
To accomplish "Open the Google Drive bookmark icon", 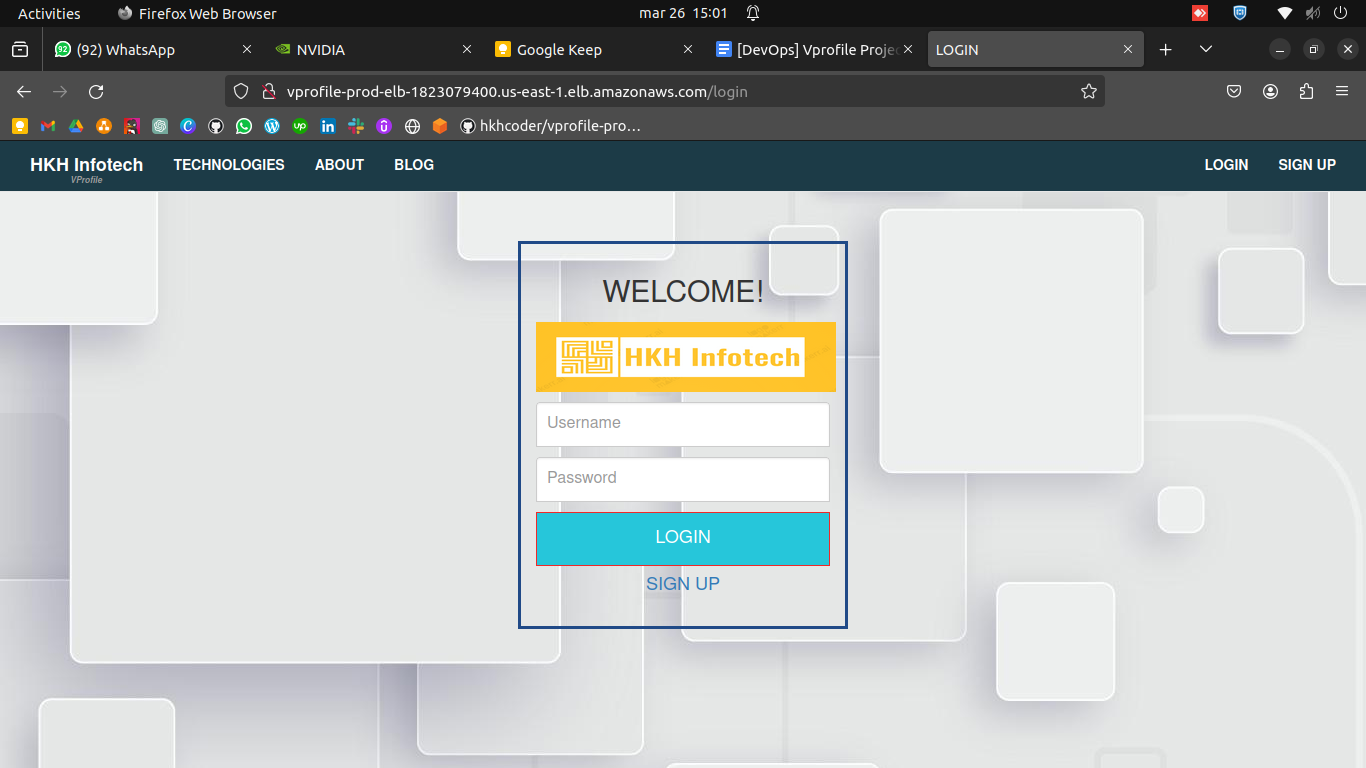I will (75, 126).
